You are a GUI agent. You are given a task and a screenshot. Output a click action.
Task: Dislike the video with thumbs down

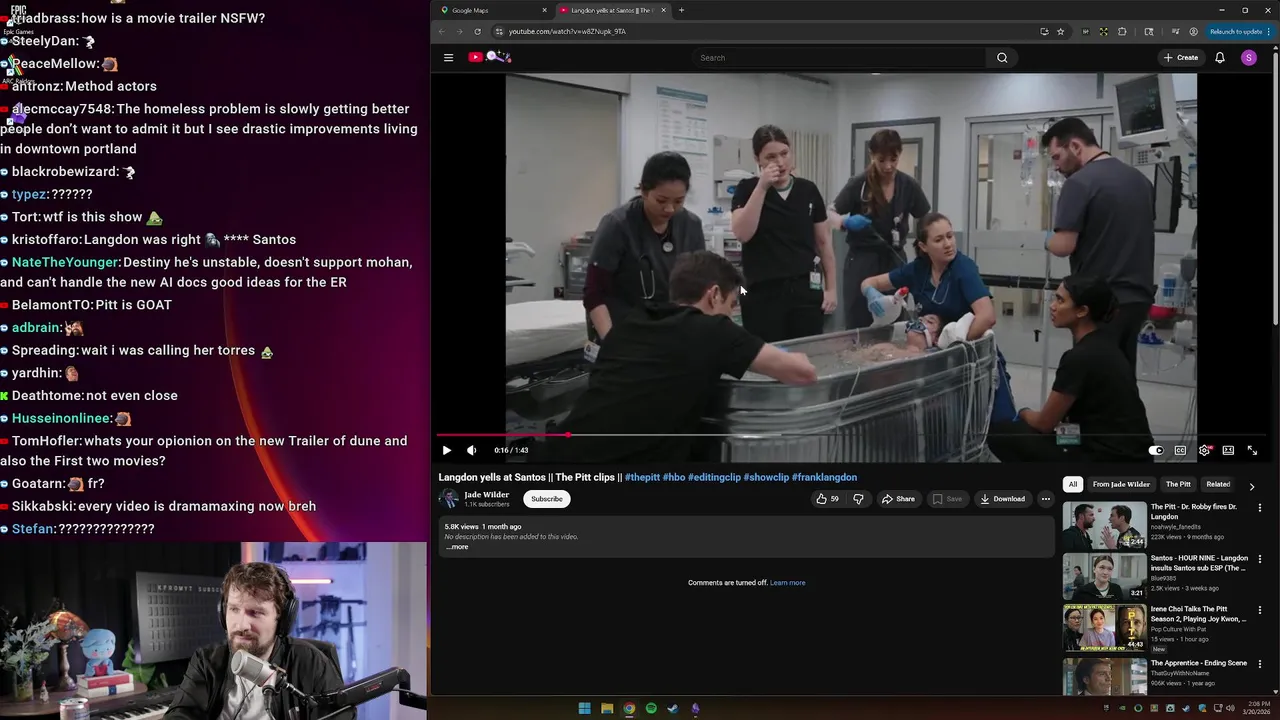[858, 499]
